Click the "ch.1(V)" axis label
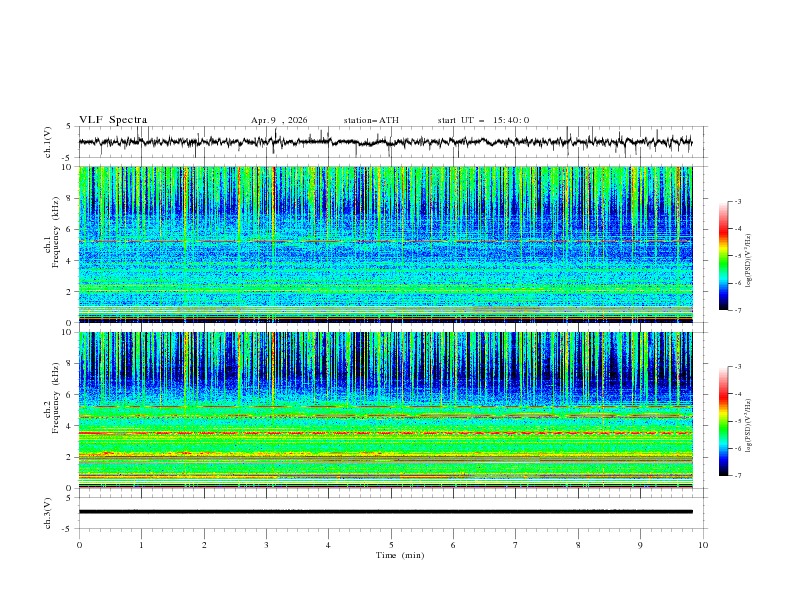The width and height of the screenshot is (792, 612). pyautogui.click(x=48, y=142)
